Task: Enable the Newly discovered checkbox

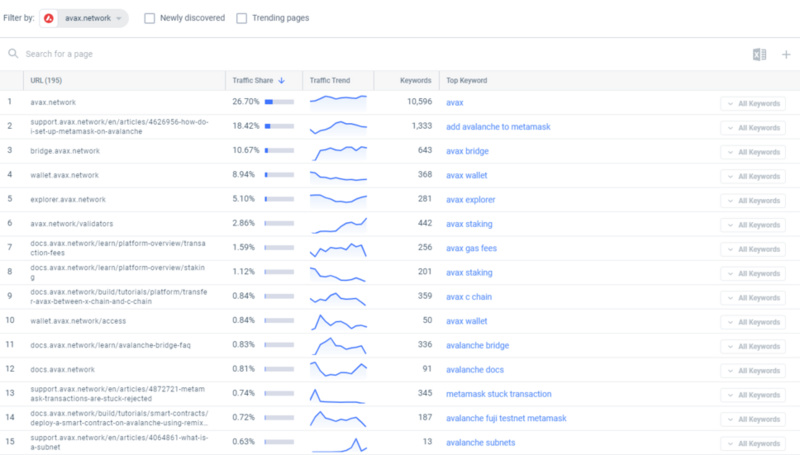Action: tap(150, 18)
